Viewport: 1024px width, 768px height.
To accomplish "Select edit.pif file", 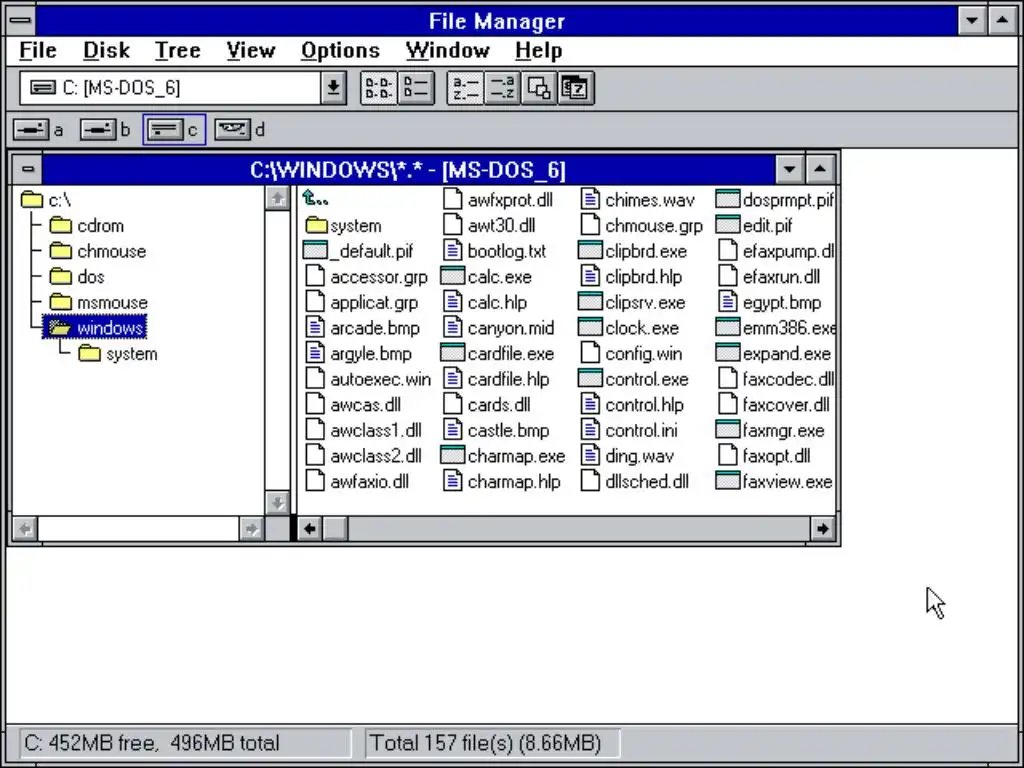I will 754,226.
